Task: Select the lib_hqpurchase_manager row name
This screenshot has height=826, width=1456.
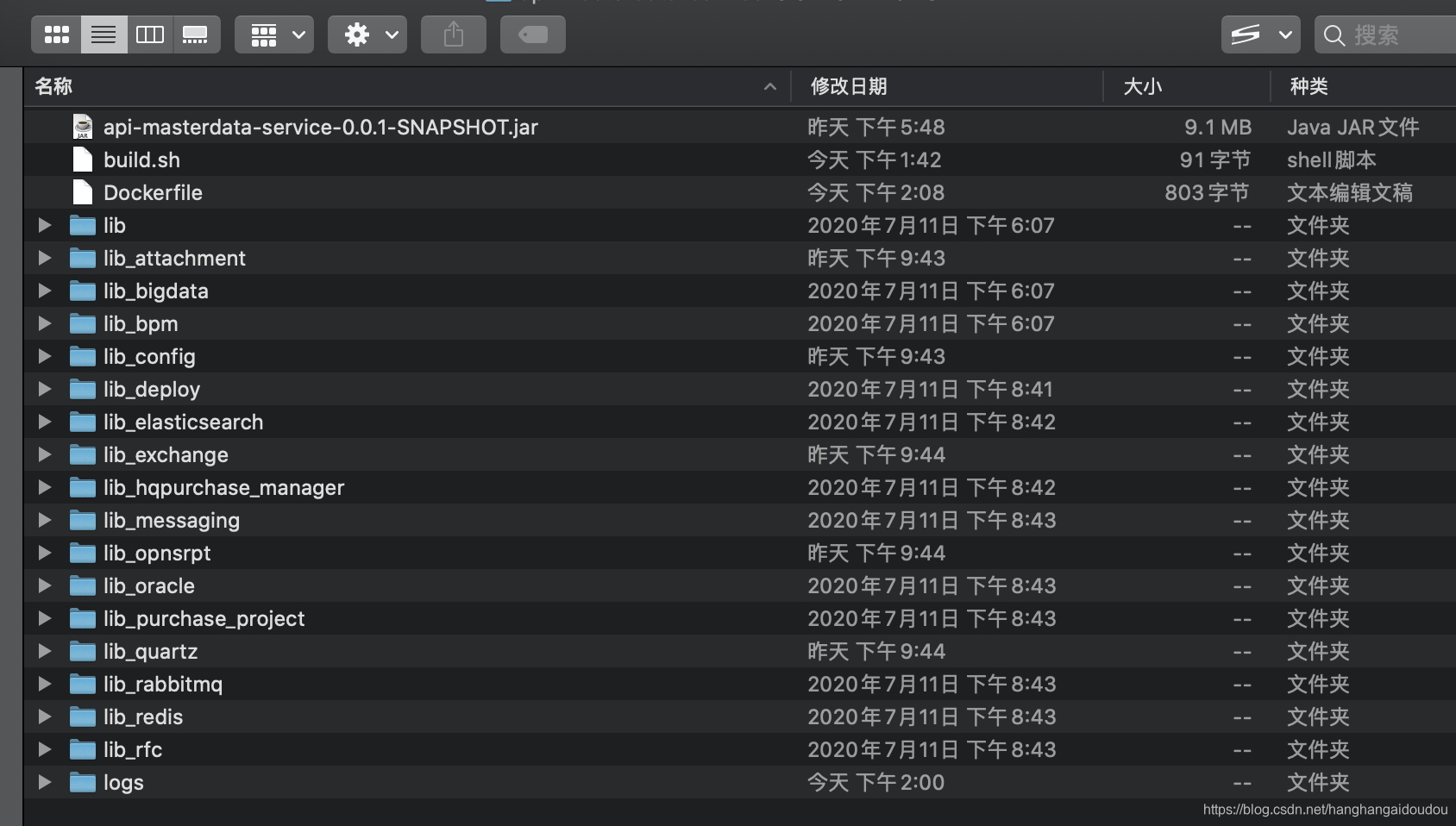Action: tap(224, 488)
